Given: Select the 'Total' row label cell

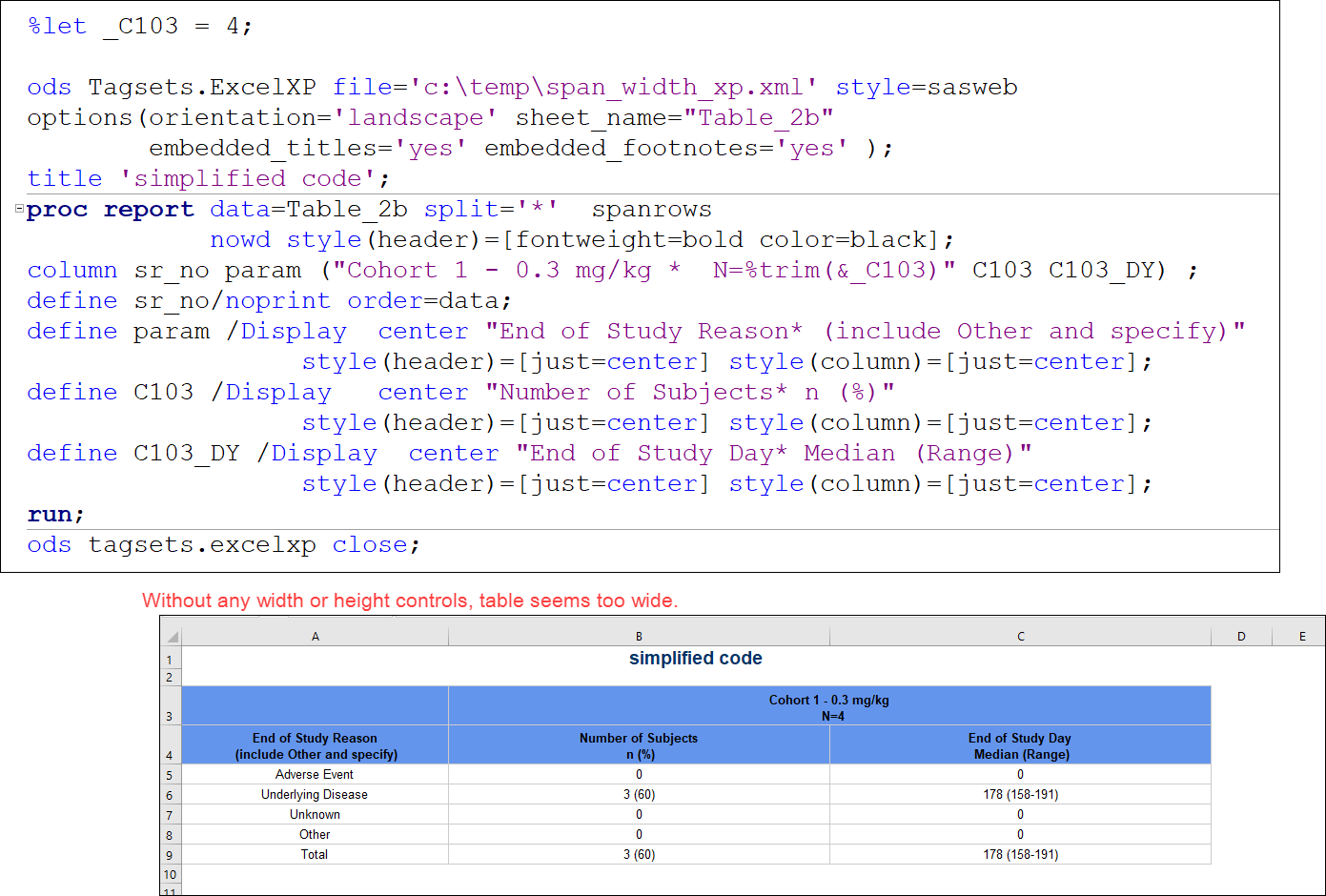Looking at the screenshot, I should [x=315, y=854].
